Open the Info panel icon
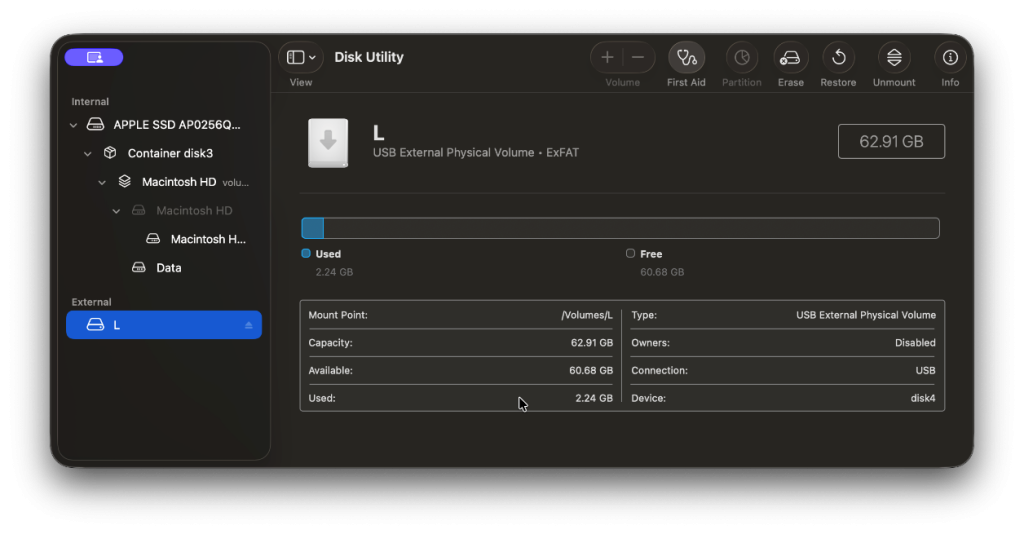This screenshot has height=534, width=1024. tap(950, 58)
